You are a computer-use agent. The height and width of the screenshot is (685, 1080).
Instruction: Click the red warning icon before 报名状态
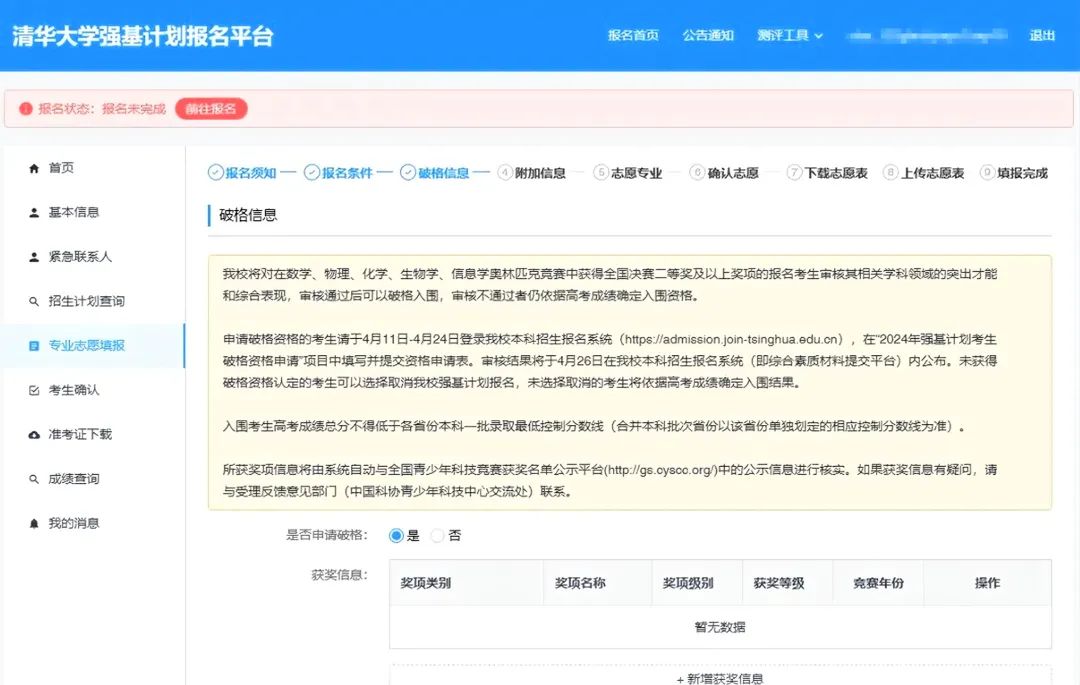click(x=25, y=109)
